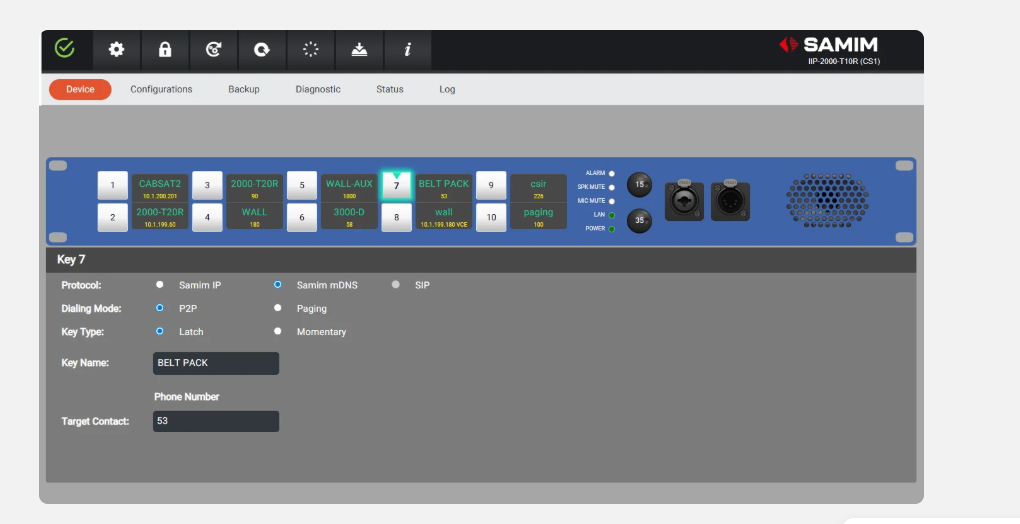Switch to the Configurations tab
This screenshot has height=524, width=1020.
[x=161, y=89]
